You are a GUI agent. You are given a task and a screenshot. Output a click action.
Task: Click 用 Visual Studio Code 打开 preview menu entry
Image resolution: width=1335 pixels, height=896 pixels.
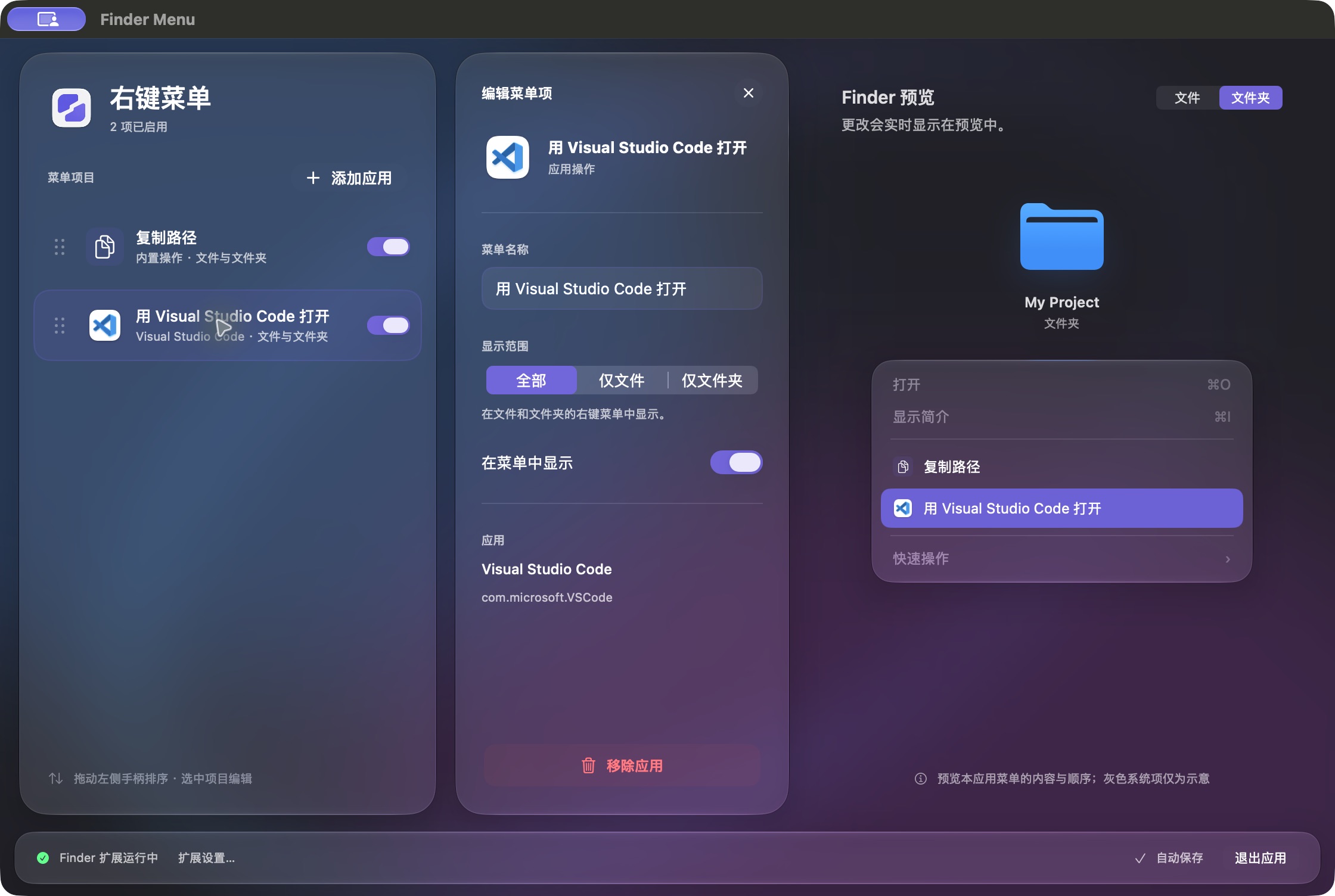pyautogui.click(x=1061, y=508)
